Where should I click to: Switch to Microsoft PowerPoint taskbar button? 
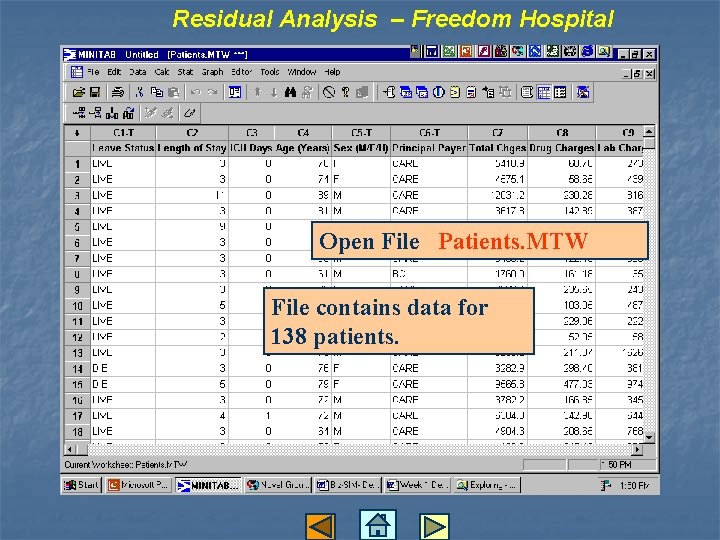[x=139, y=485]
